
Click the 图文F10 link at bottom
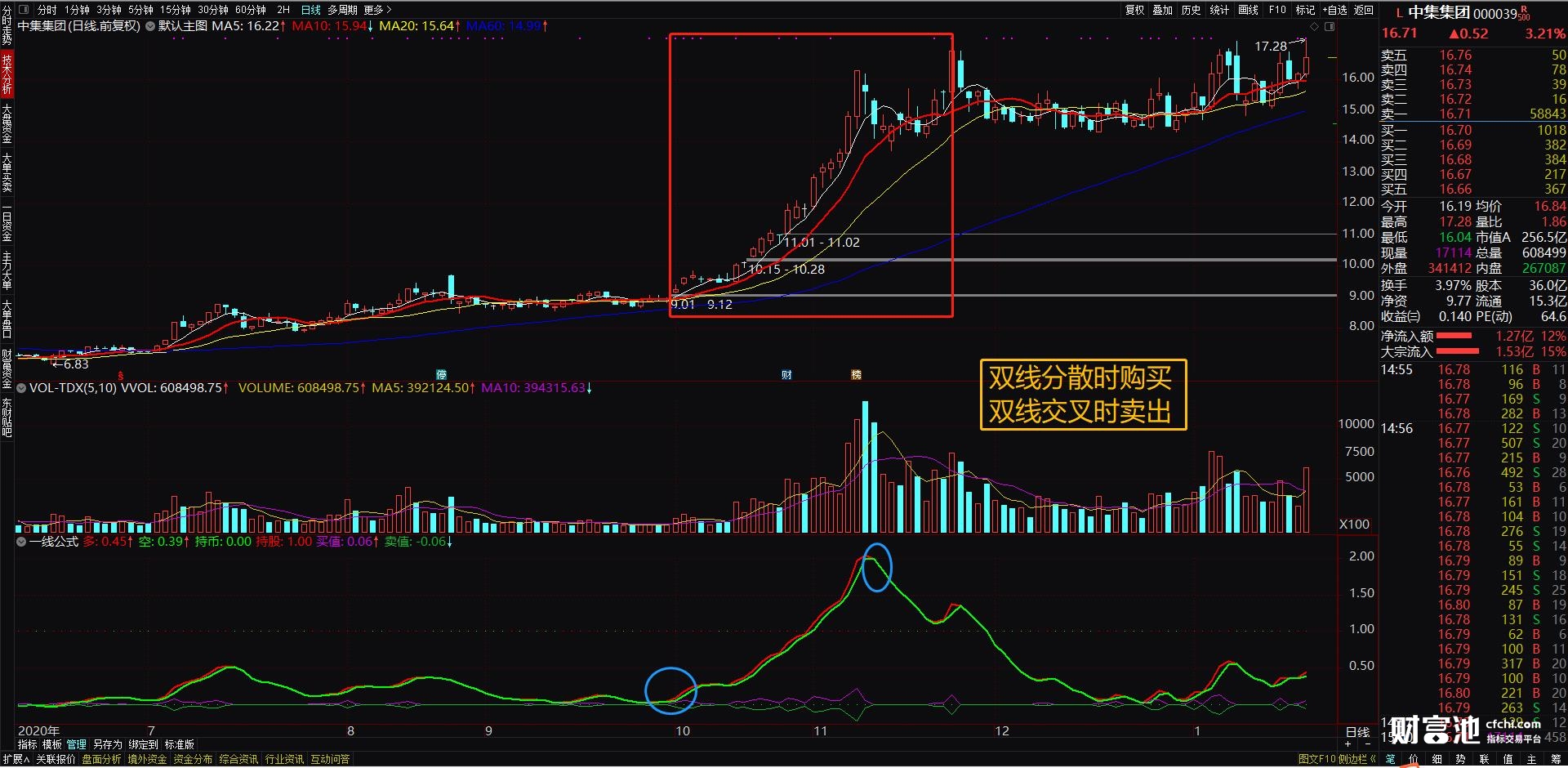click(x=1317, y=759)
